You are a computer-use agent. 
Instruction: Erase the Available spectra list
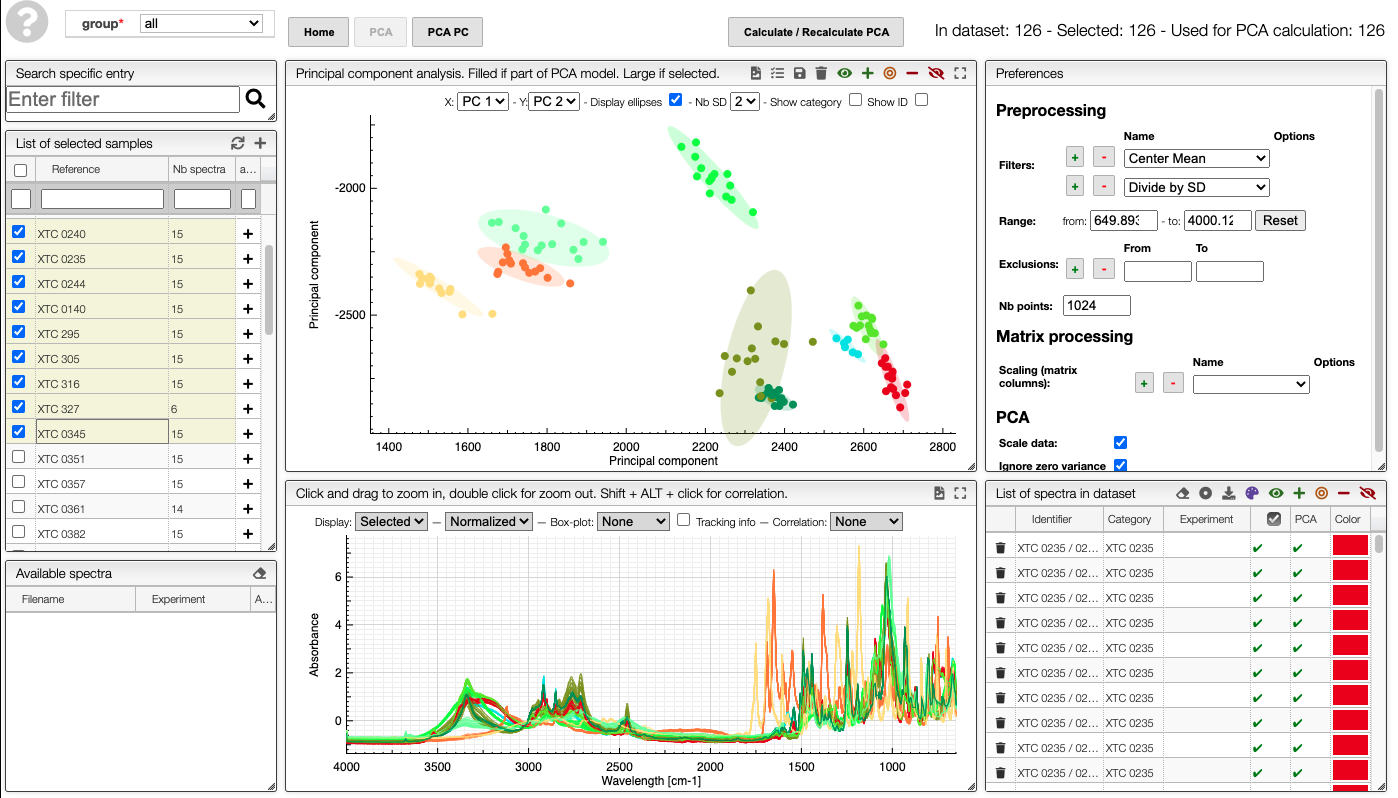(260, 573)
